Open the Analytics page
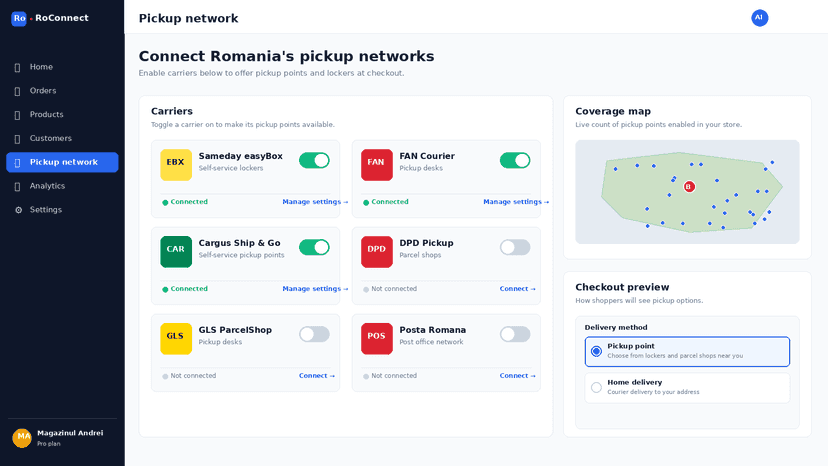 click(x=62, y=186)
